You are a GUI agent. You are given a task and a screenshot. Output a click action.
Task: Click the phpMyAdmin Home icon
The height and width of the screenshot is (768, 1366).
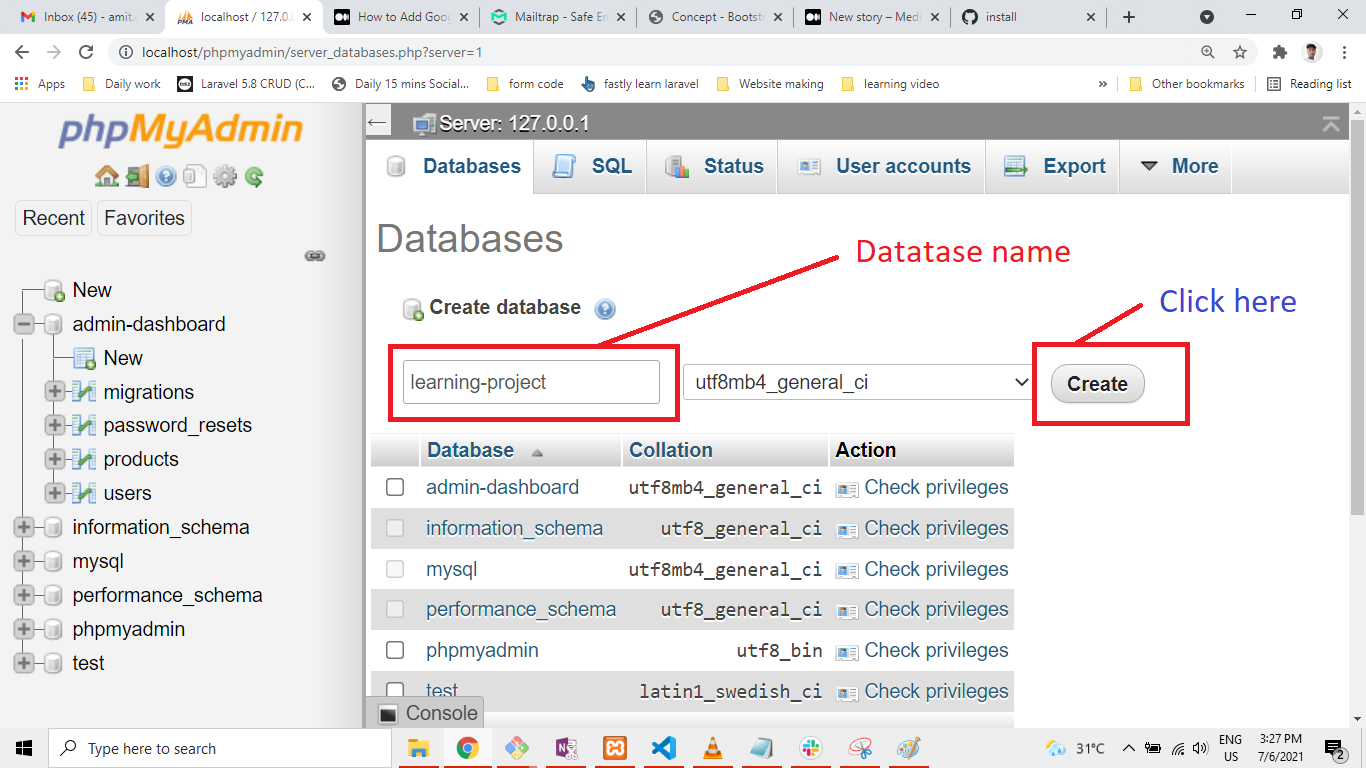tap(106, 177)
